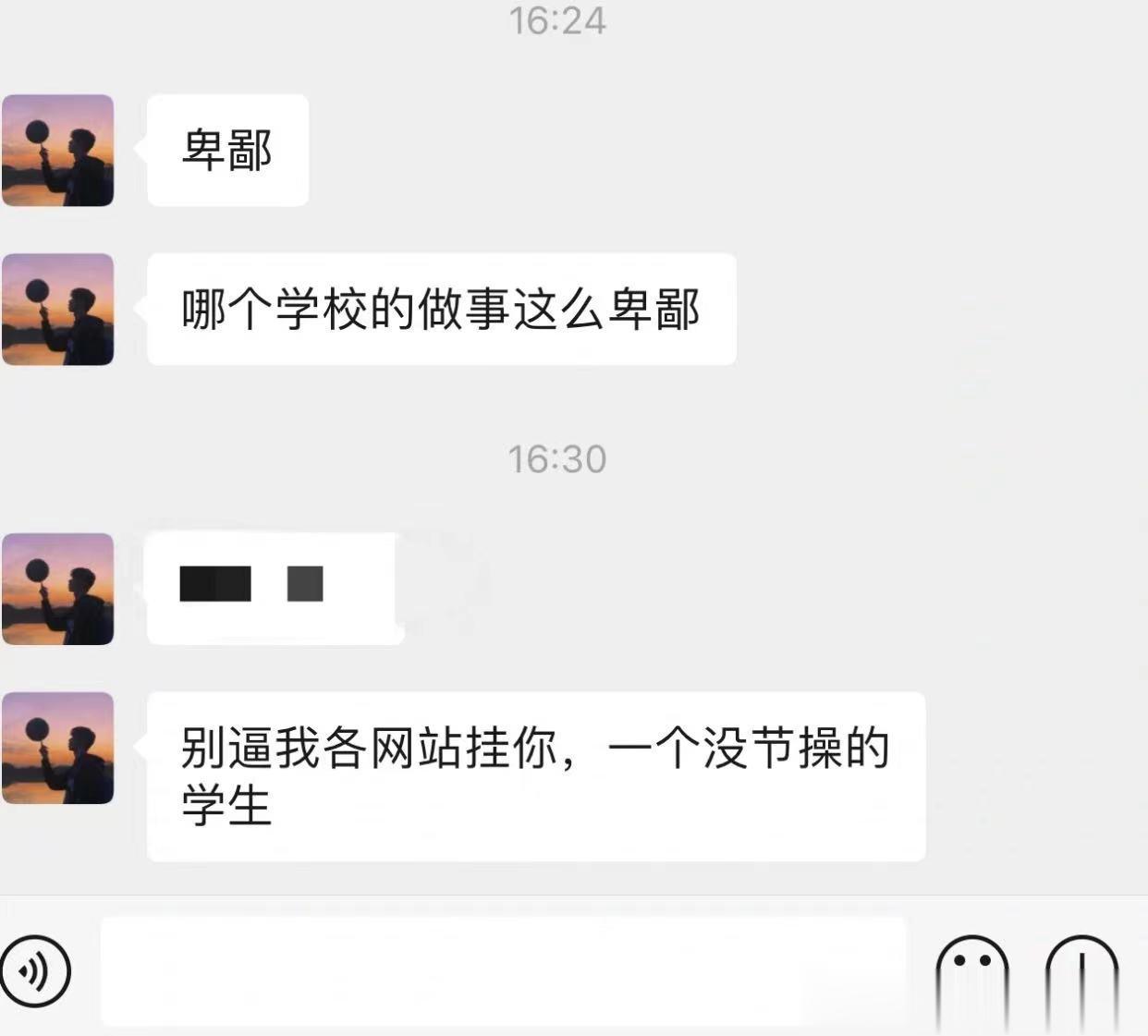Viewport: 1148px width, 1036px height.
Task: Focus the message text input box
Action: point(504,971)
